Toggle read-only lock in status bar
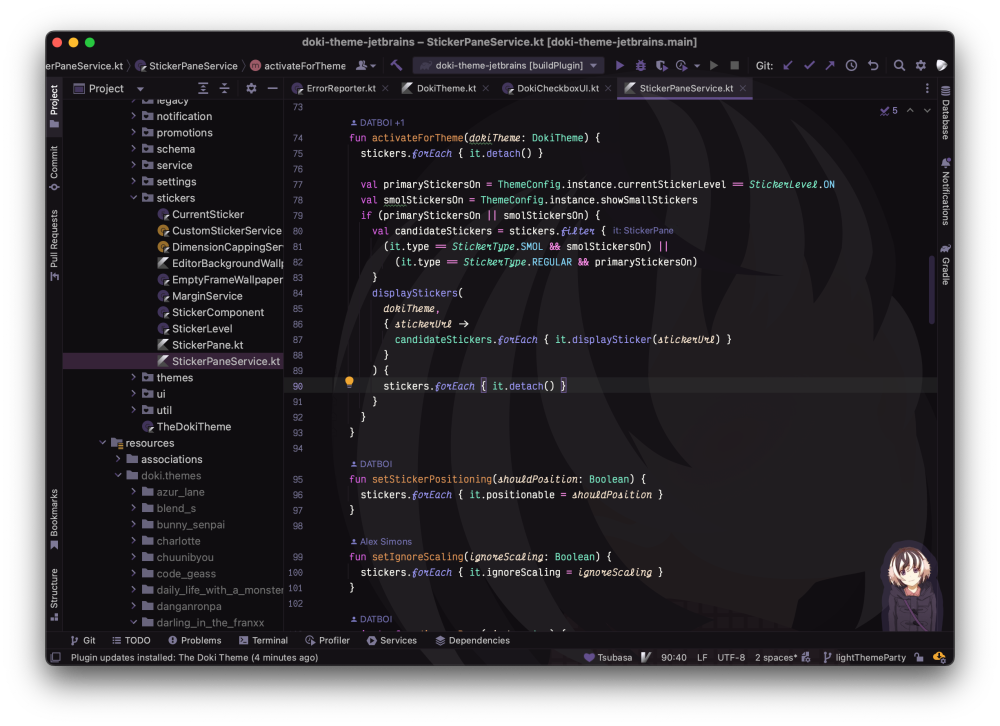Screen dimensions: 1000x726 [x=918, y=657]
